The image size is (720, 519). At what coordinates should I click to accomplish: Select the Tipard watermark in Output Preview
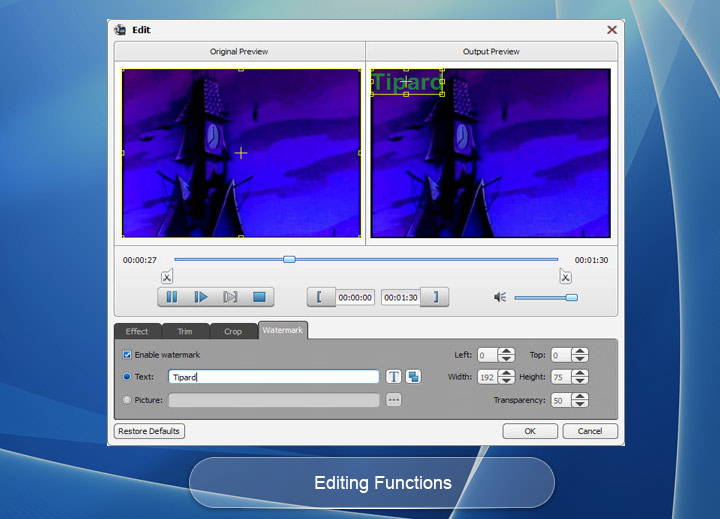[407, 82]
